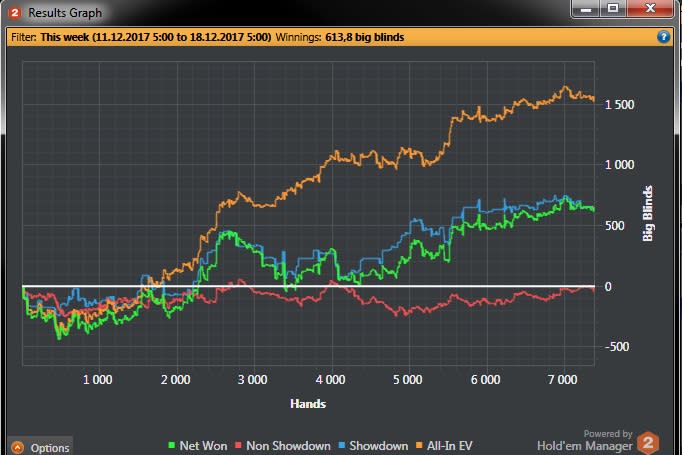Toggle the Net Won green legend swatch

[x=171, y=445]
